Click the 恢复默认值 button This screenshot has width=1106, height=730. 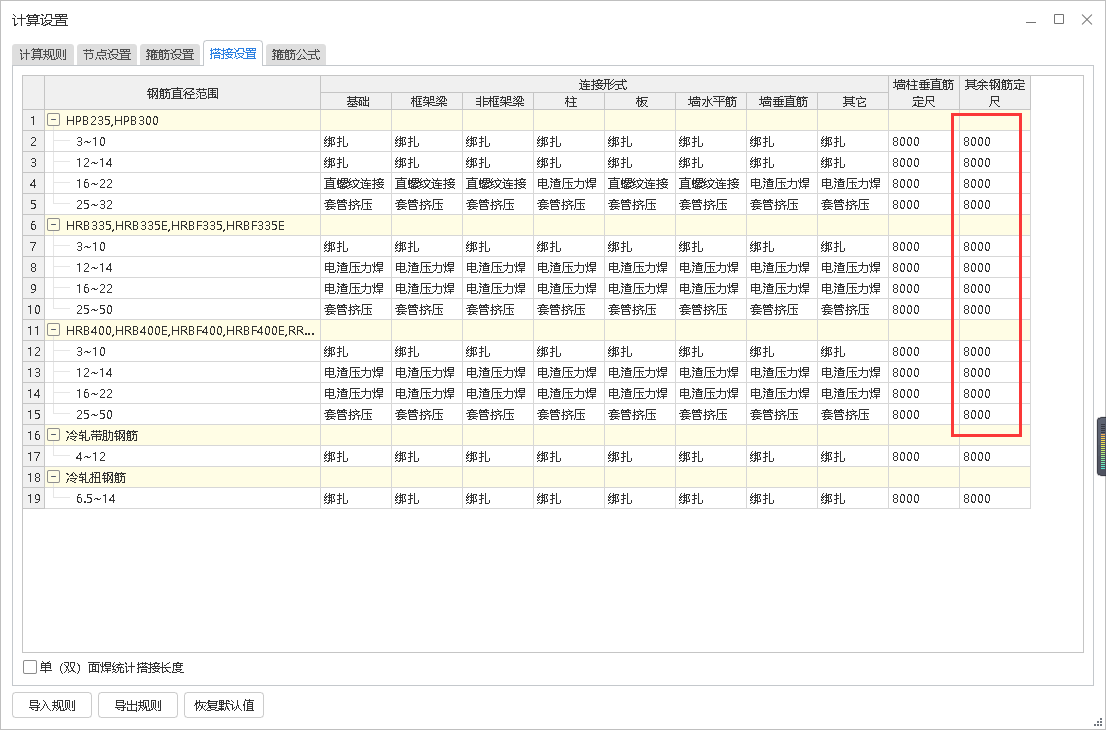tap(224, 705)
